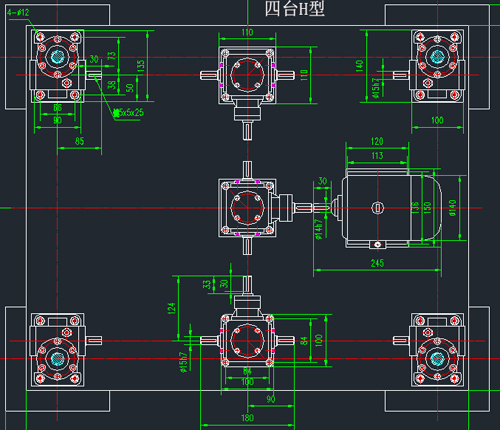The height and width of the screenshot is (430, 500).
Task: Click the ø14h7 shaft diameter label
Action: click(319, 229)
